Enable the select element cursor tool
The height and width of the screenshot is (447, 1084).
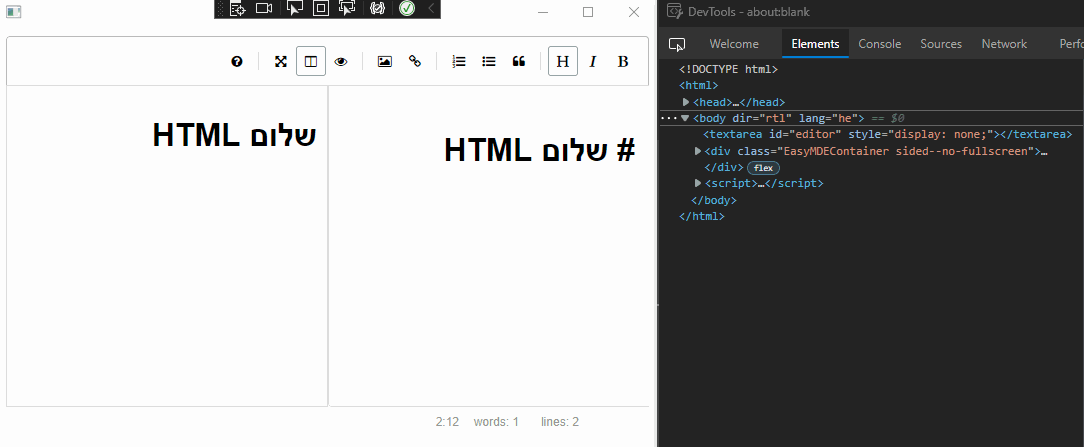pos(295,8)
